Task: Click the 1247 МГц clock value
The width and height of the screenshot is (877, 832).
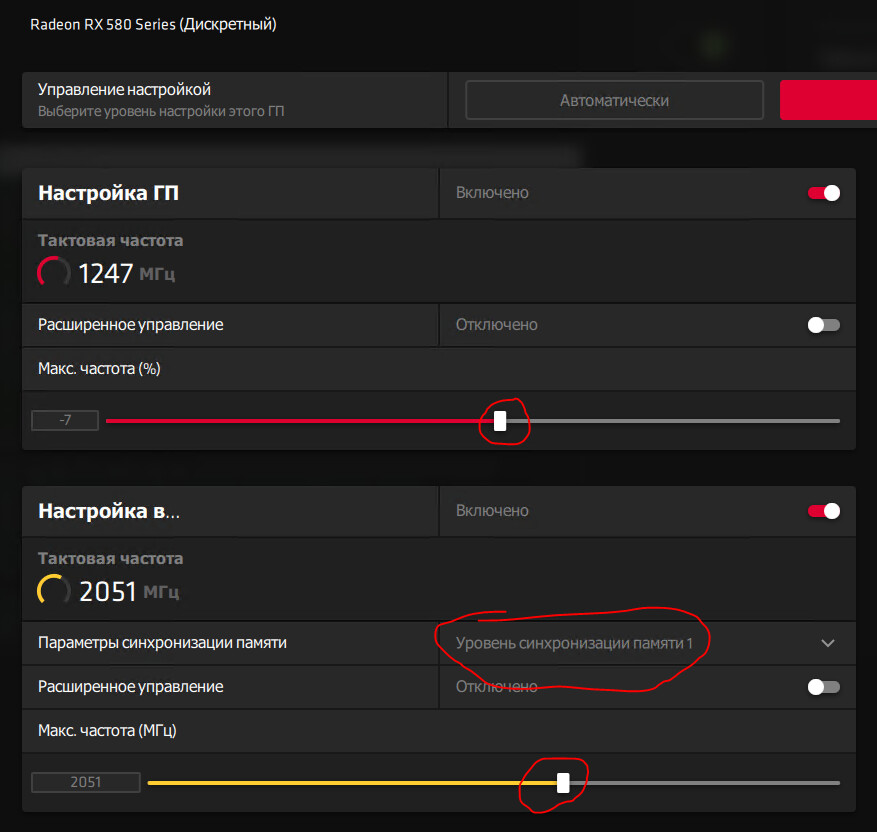Action: tap(126, 273)
